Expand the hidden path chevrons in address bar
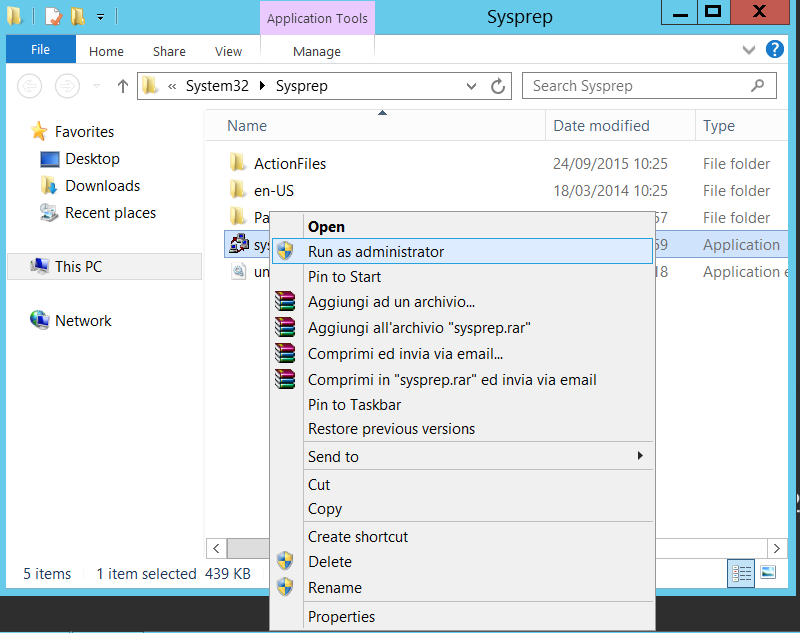 pyautogui.click(x=172, y=86)
